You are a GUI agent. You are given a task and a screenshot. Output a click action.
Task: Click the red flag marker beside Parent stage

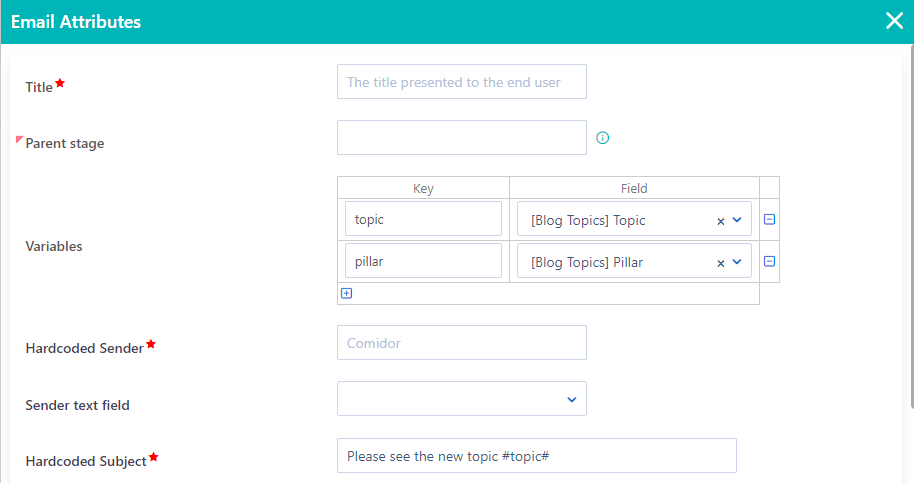(x=19, y=139)
